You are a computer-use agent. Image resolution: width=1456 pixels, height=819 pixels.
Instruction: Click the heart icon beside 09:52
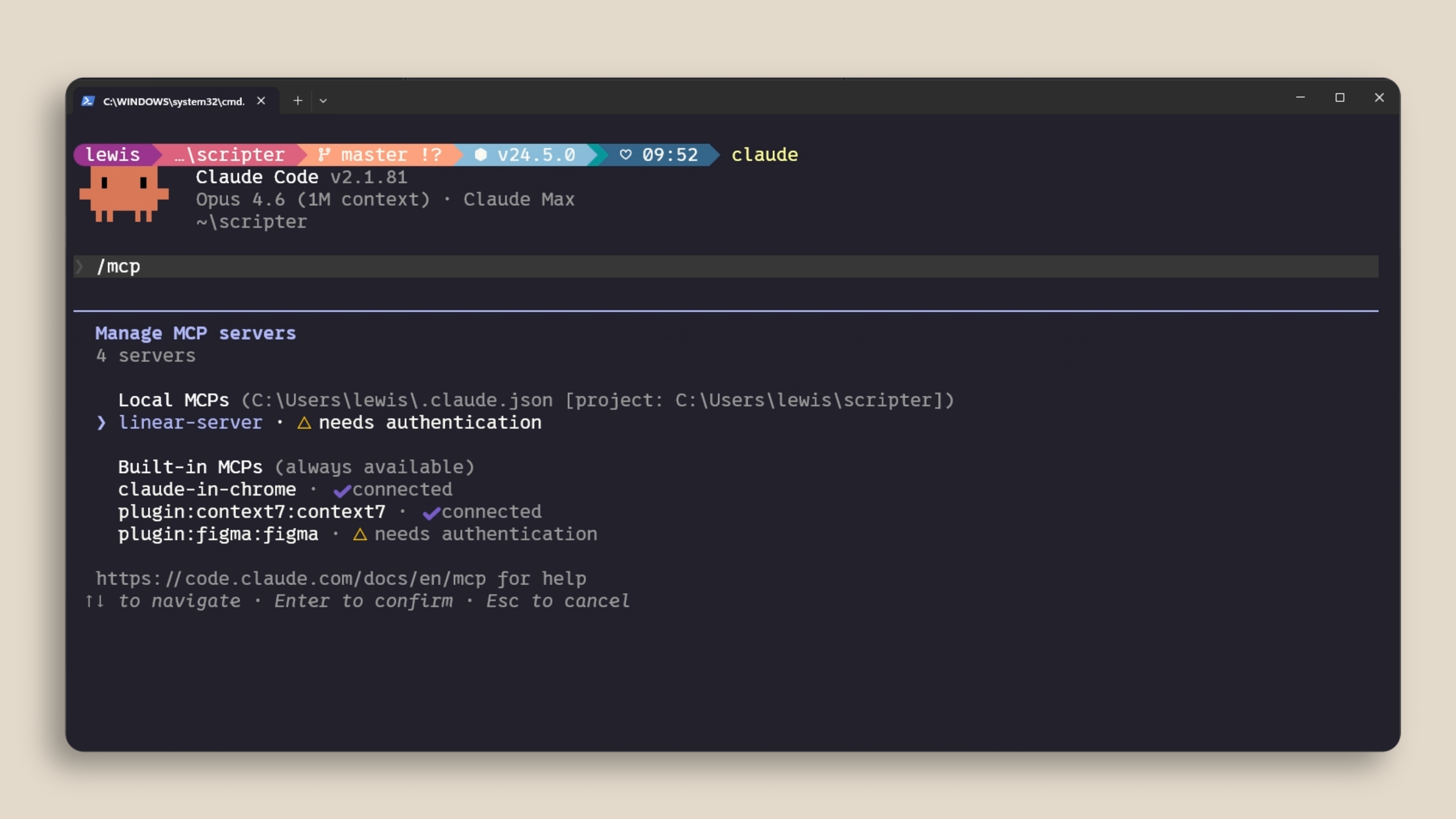click(x=625, y=154)
